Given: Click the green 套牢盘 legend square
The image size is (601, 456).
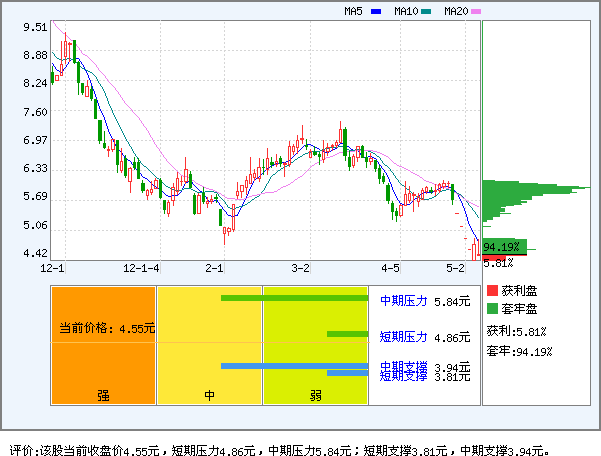Looking at the screenshot, I should 492,308.
